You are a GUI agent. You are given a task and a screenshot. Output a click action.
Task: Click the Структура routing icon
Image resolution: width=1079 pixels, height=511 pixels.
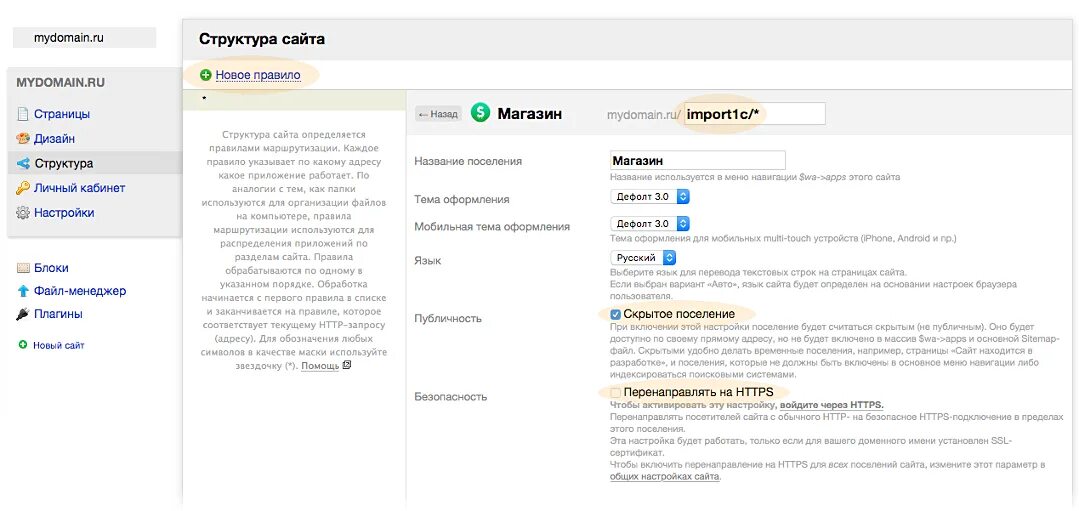coord(23,163)
